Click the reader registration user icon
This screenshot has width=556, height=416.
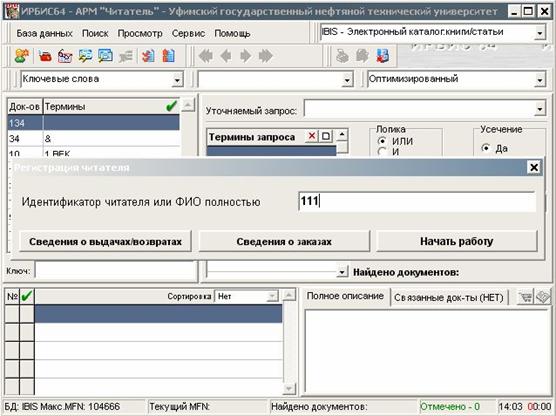pyautogui.click(x=22, y=56)
